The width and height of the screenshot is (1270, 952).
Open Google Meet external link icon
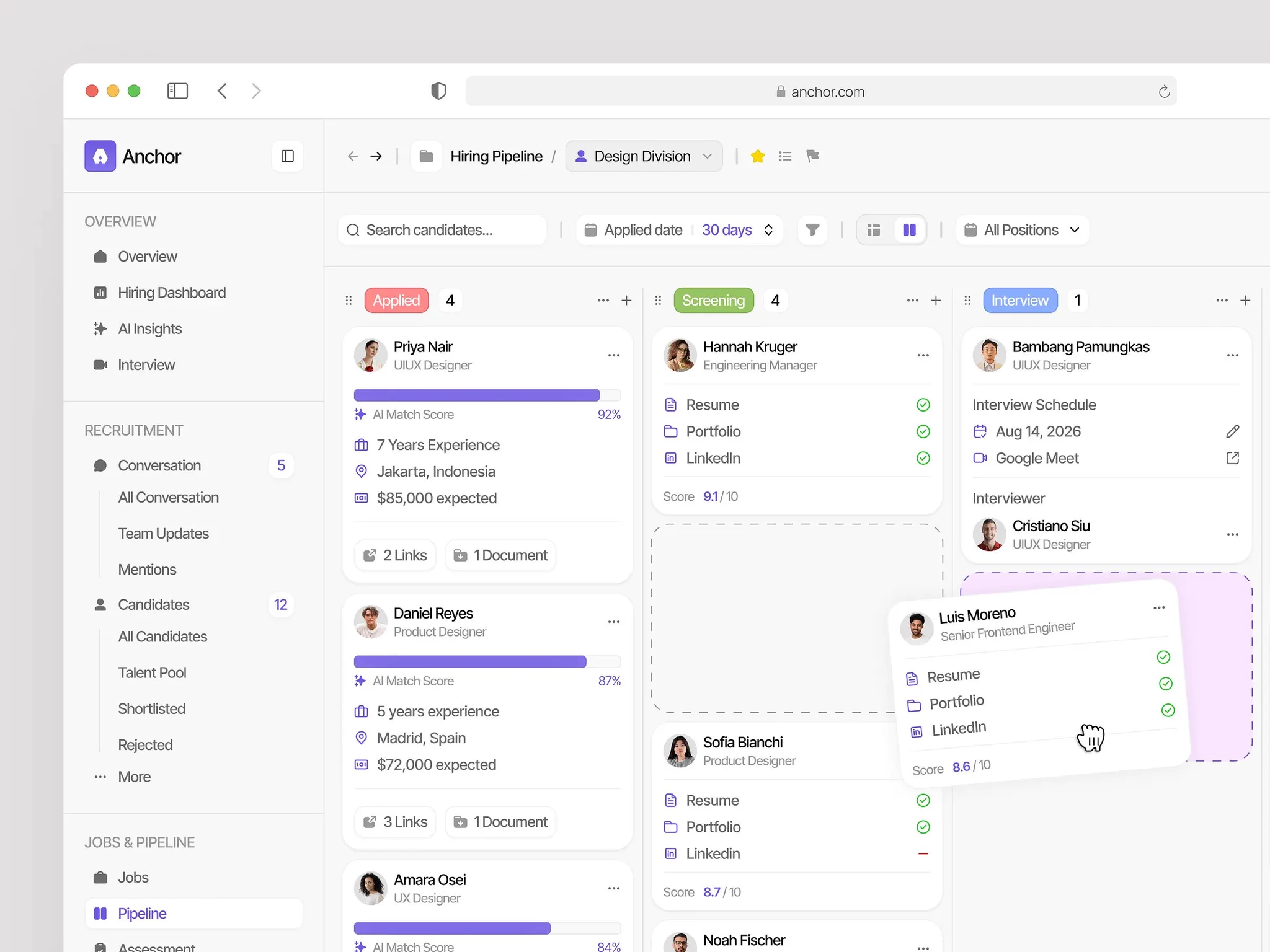(x=1233, y=458)
